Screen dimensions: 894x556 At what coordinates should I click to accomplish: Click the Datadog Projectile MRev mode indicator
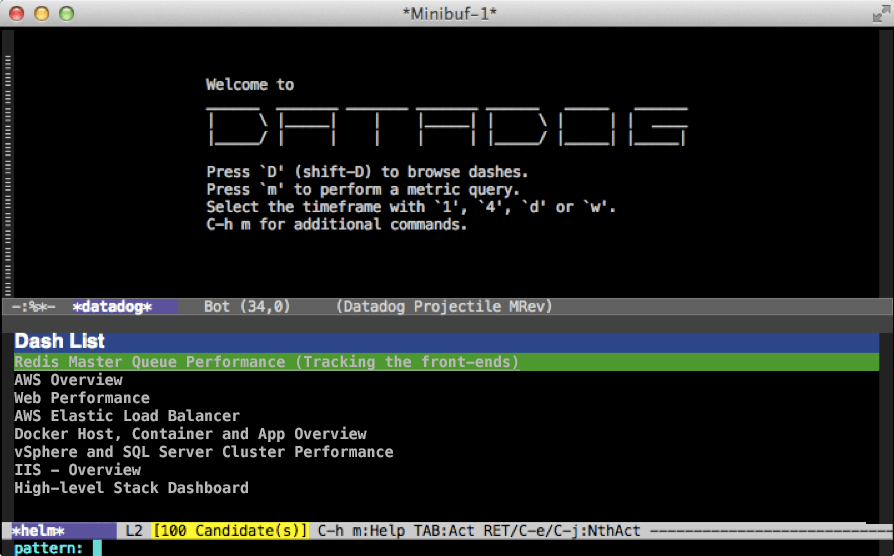click(444, 307)
